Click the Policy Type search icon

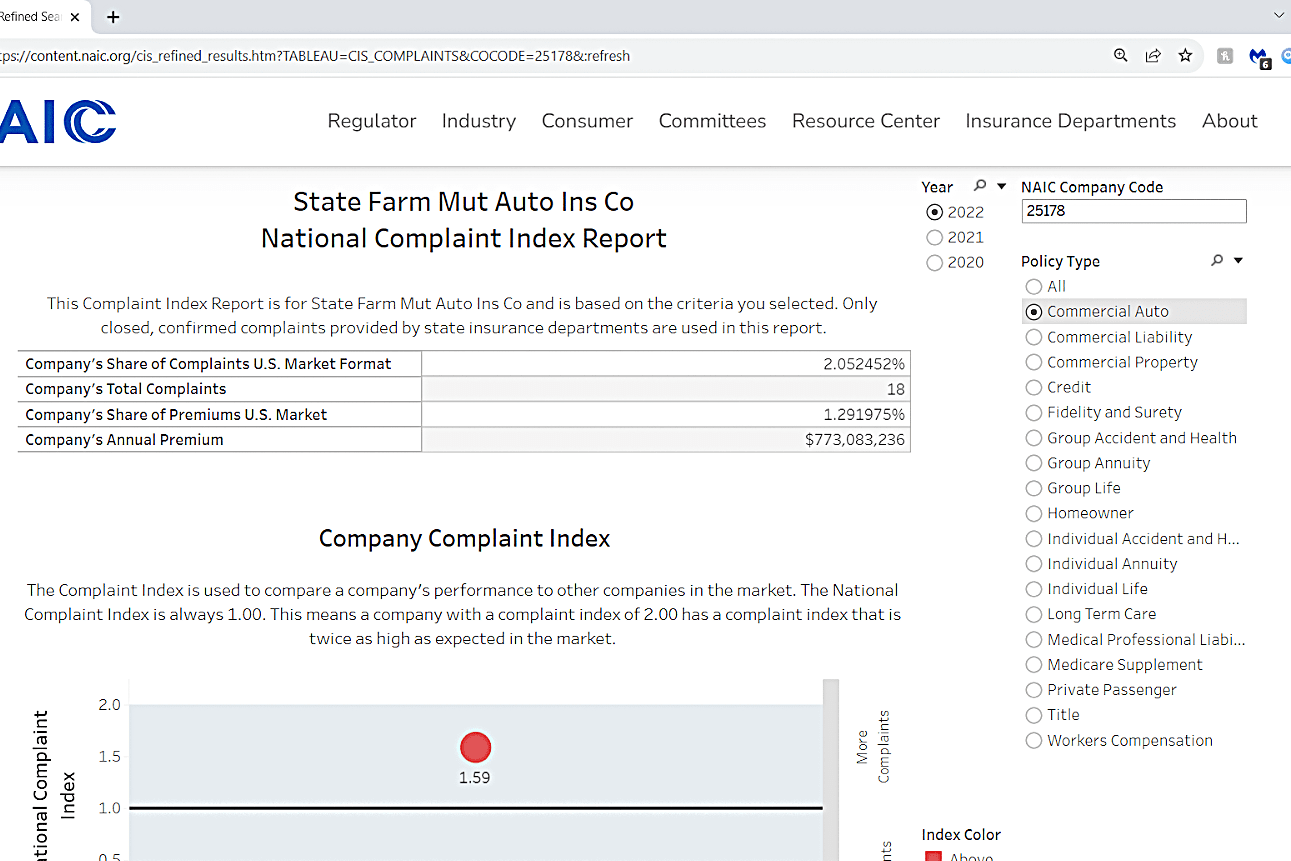[x=1217, y=260]
